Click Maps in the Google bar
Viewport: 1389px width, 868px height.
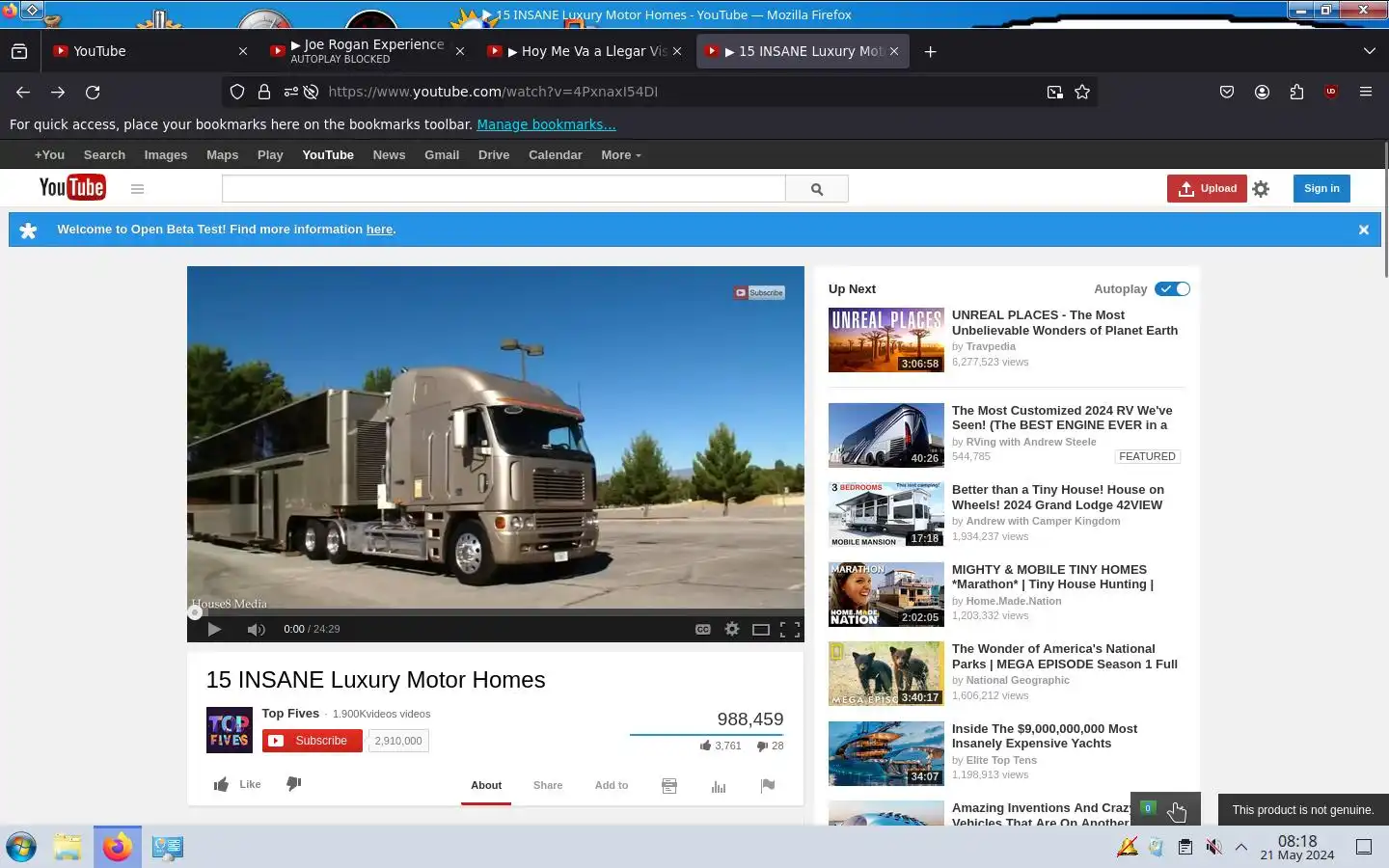pos(222,154)
